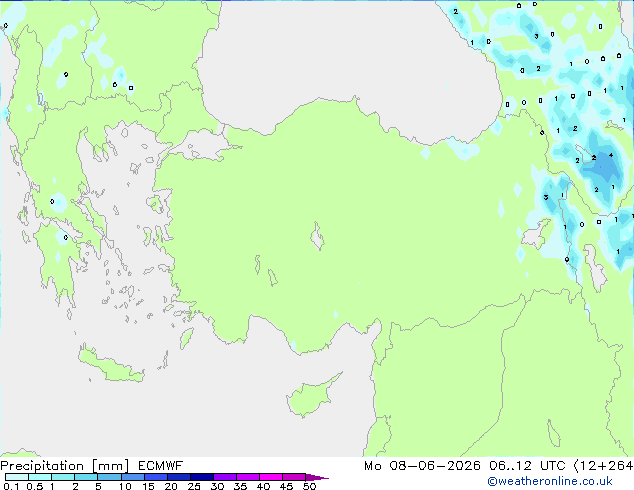Click the forecast date 'Mo 08-06-2026'

click(422, 466)
